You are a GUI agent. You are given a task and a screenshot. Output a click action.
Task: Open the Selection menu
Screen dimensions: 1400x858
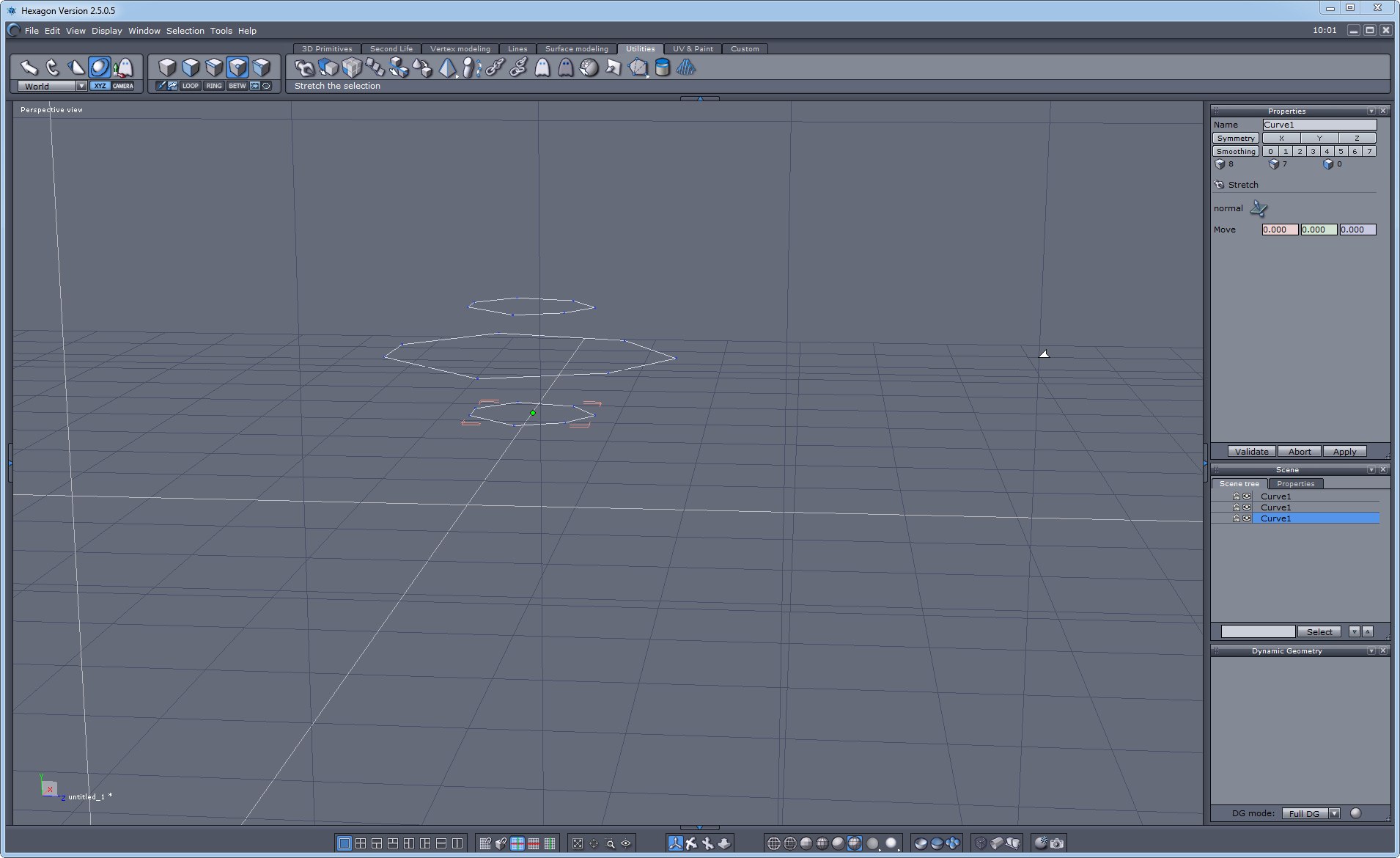[185, 31]
